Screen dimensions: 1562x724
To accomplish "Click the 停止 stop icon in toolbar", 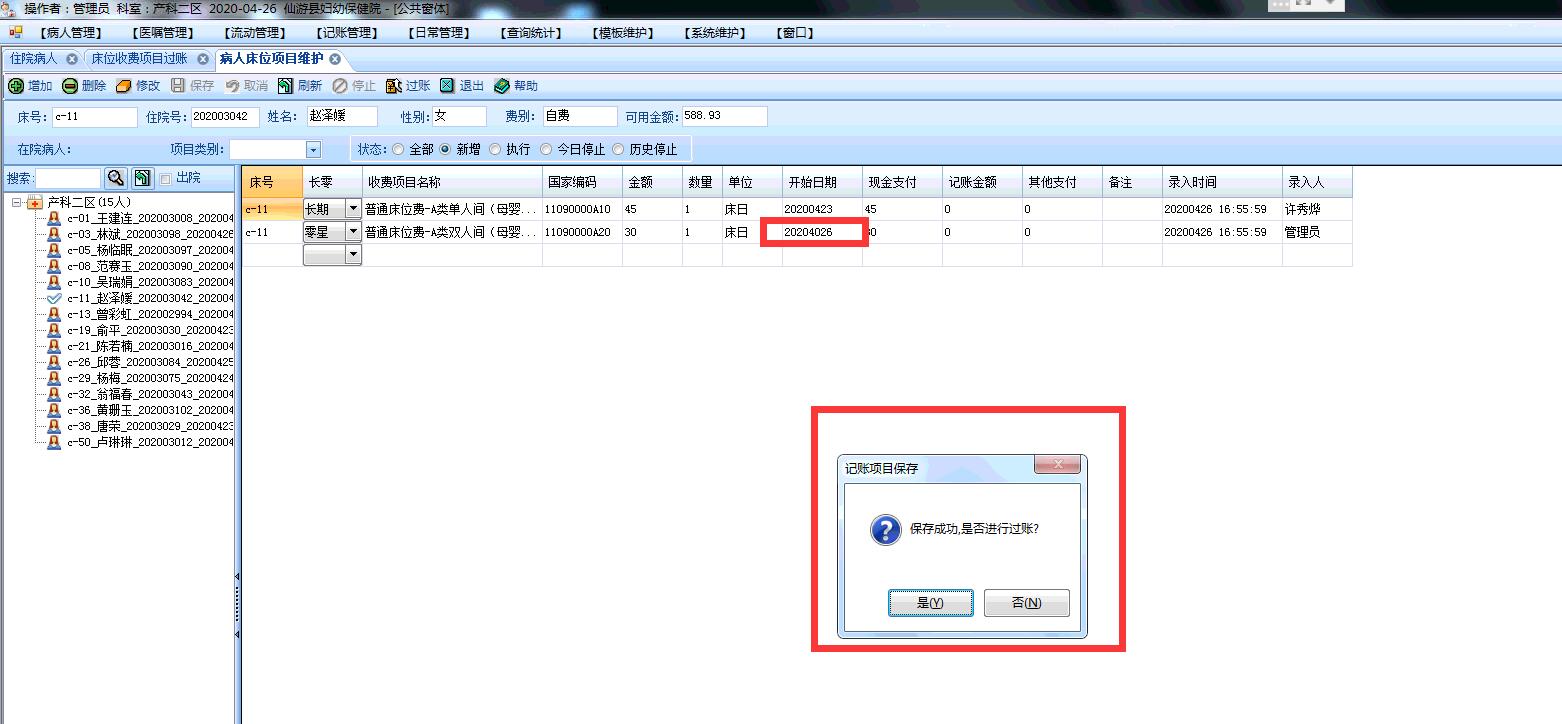I will [340, 86].
